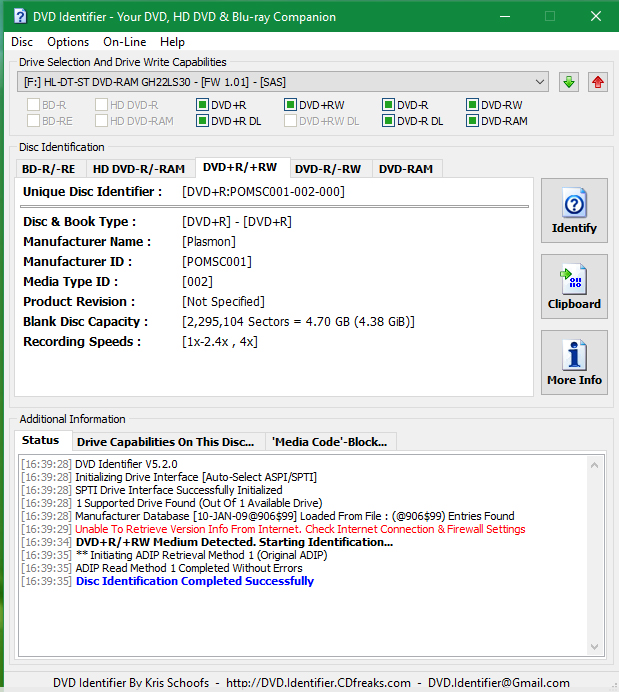Switch to the HD DVD-R/-RAM tab
Image resolution: width=619 pixels, height=692 pixels.
(139, 169)
